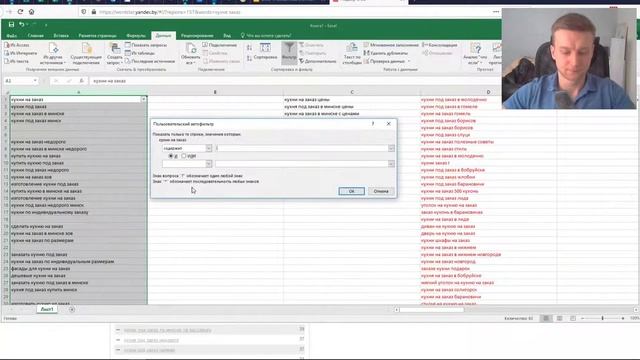Switch to Normal view in status bar
The width and height of the screenshot is (640, 360).
click(546, 318)
